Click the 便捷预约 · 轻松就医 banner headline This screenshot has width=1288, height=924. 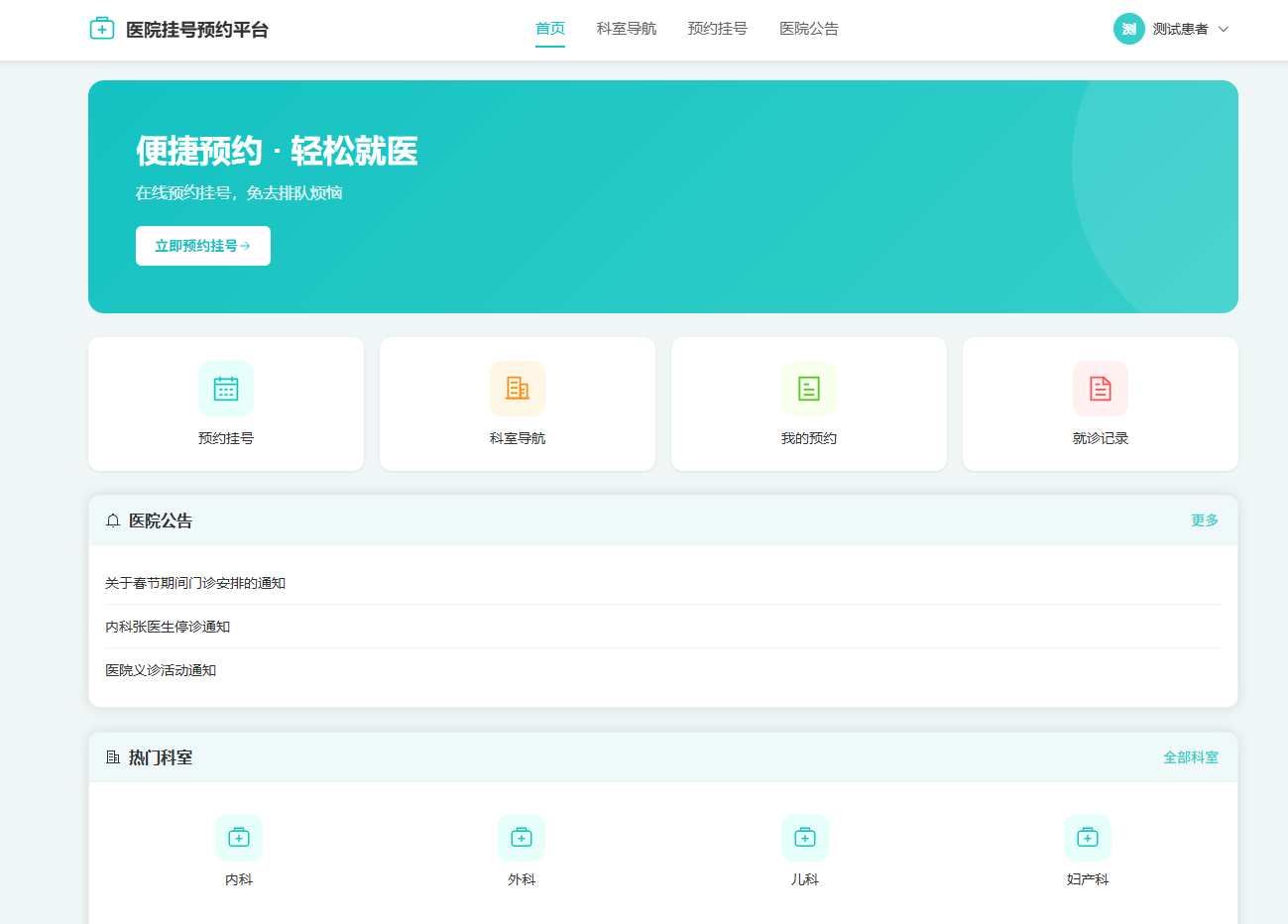click(x=277, y=151)
